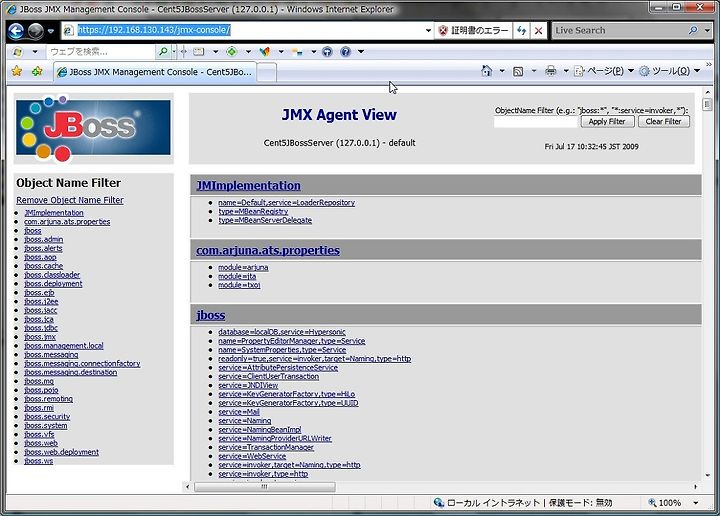Click the com.arjuna.ats.properties section heading

pos(268,250)
